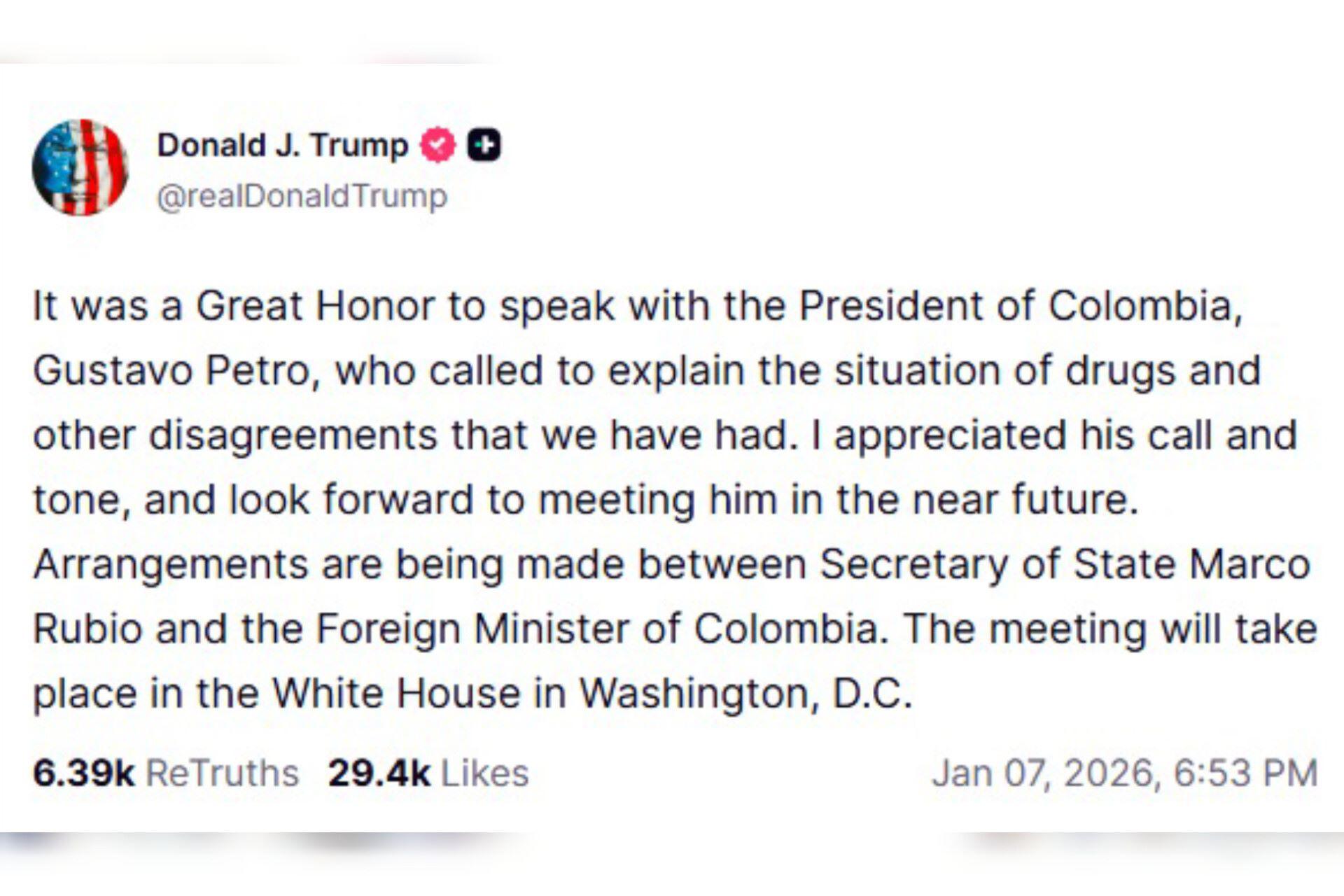The width and height of the screenshot is (1344, 896).
Task: Click the ReTruths label
Action: coord(222,773)
